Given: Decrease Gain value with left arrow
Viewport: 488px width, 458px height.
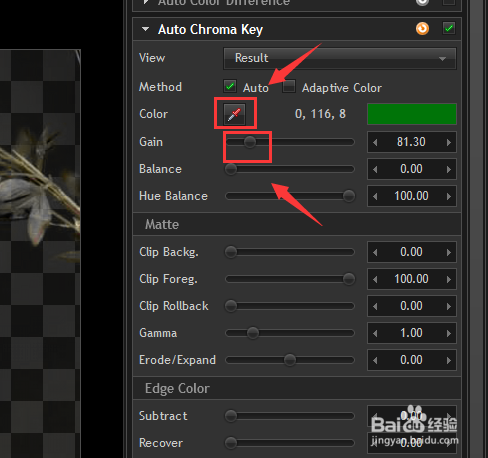Looking at the screenshot, I should [375, 142].
